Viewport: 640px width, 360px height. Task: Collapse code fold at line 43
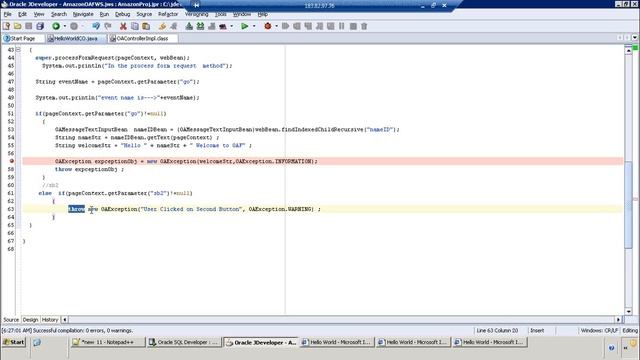pos(18,49)
